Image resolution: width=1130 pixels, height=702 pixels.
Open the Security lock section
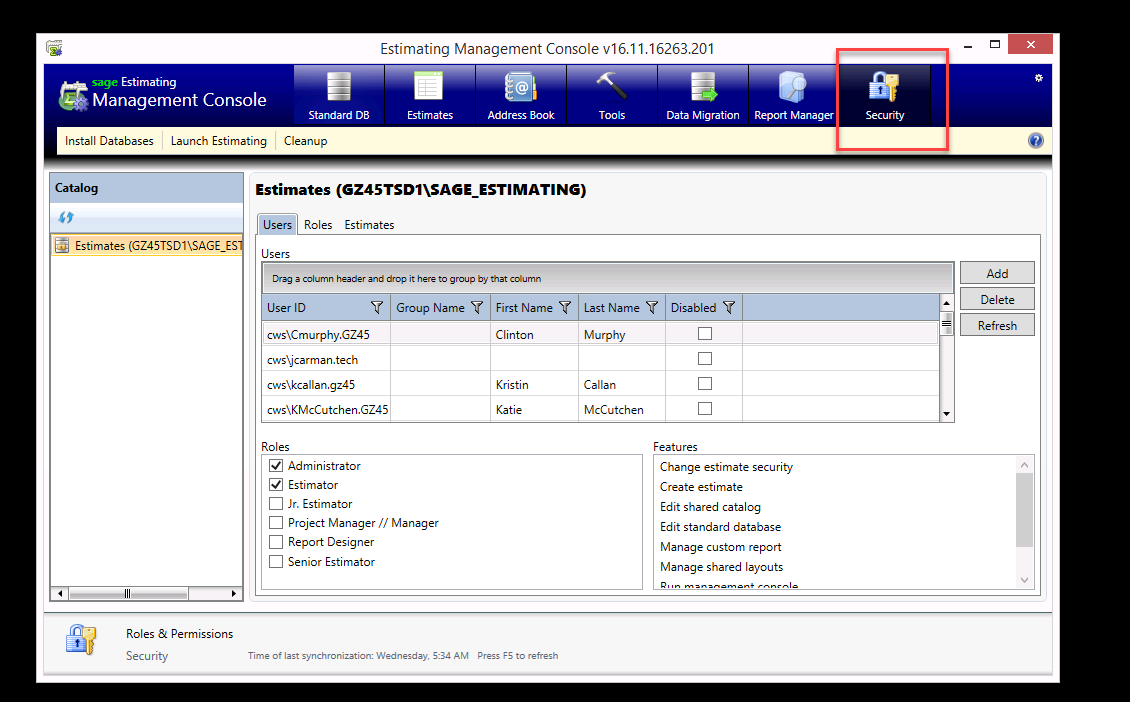coord(884,95)
